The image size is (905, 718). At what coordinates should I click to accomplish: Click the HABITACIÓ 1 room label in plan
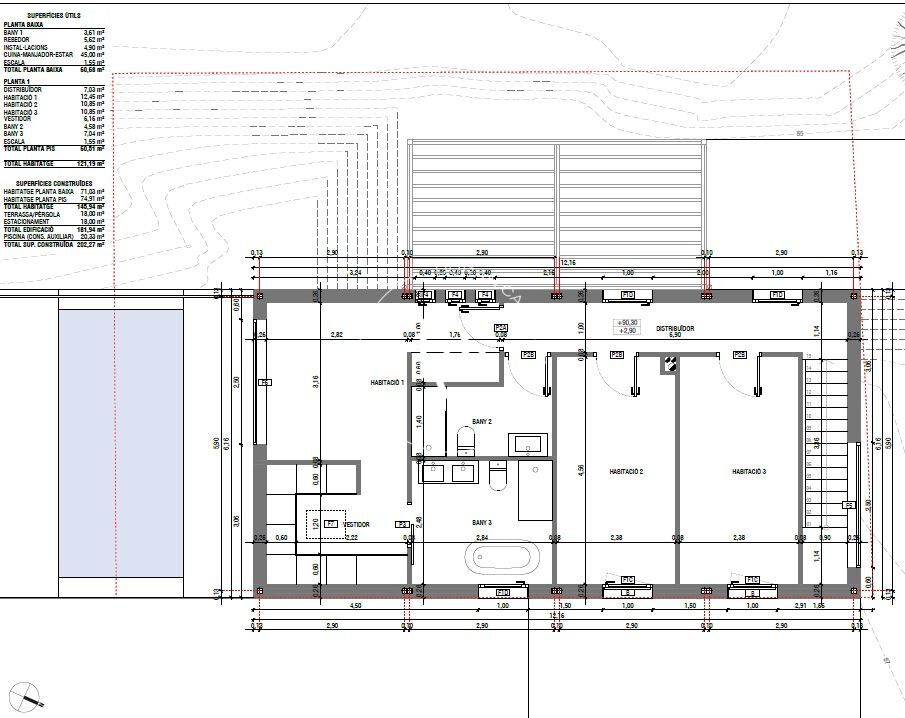[x=387, y=383]
